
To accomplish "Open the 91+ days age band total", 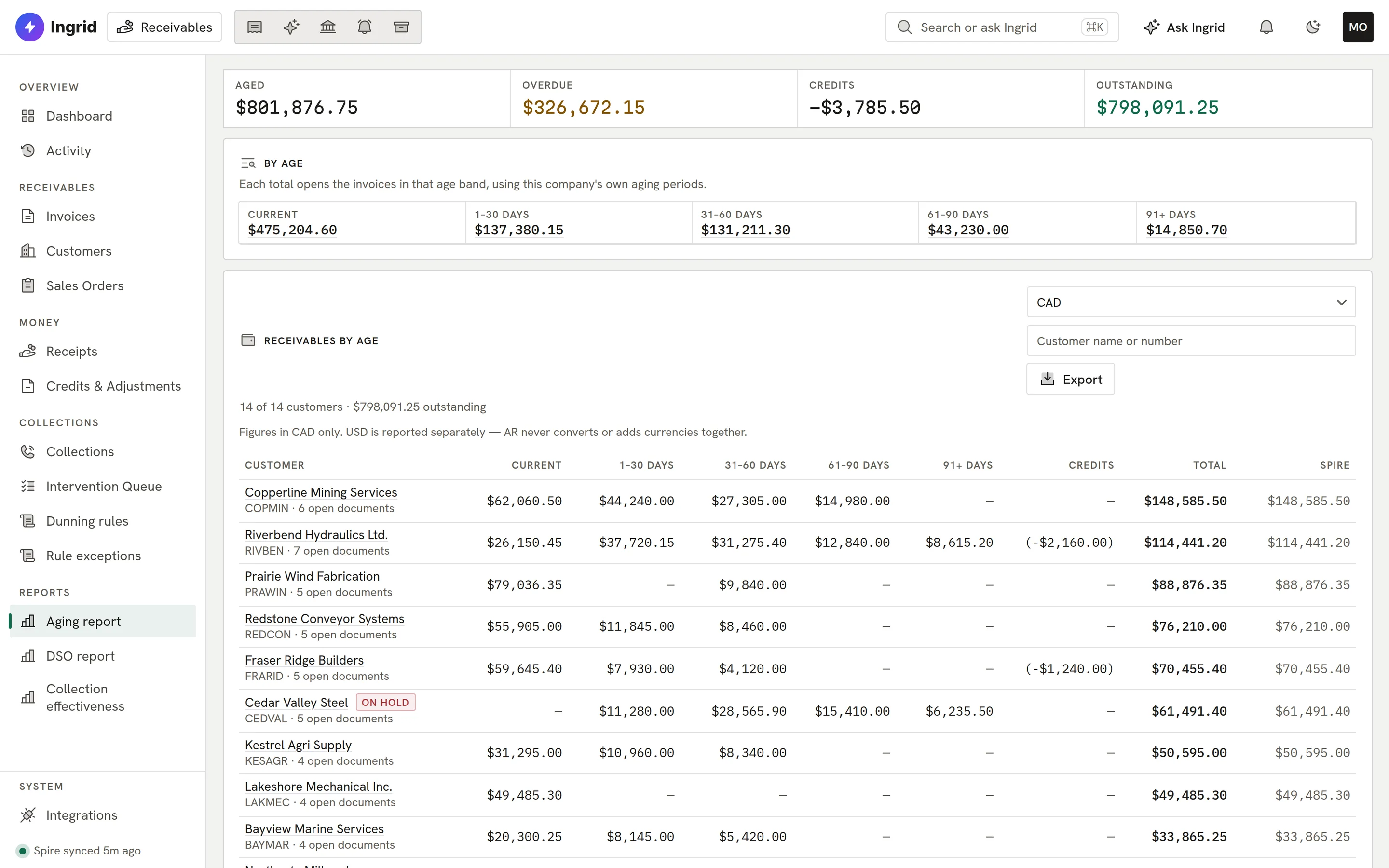I will coord(1186,230).
